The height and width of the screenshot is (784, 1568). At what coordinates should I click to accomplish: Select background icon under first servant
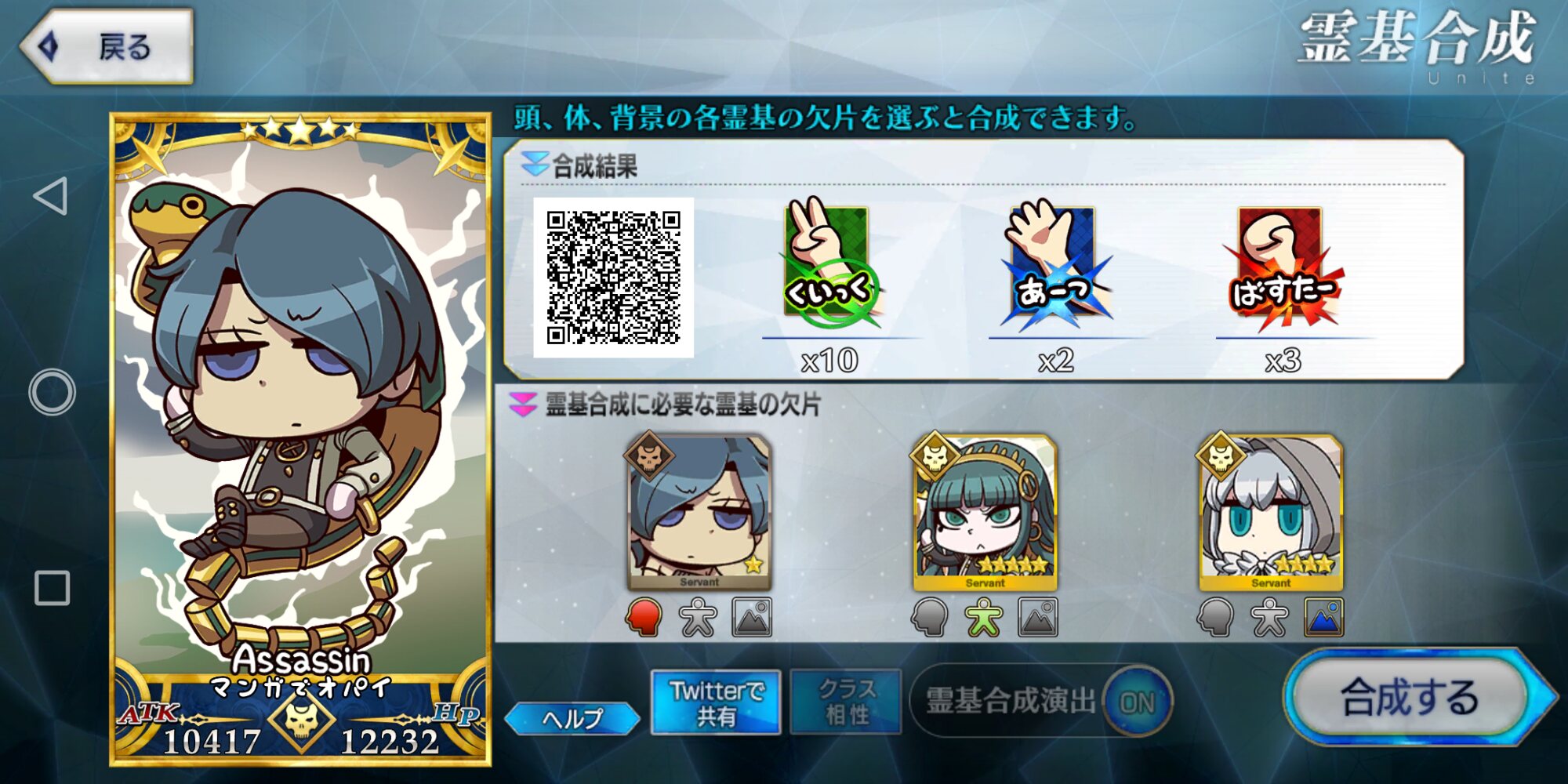click(x=752, y=618)
